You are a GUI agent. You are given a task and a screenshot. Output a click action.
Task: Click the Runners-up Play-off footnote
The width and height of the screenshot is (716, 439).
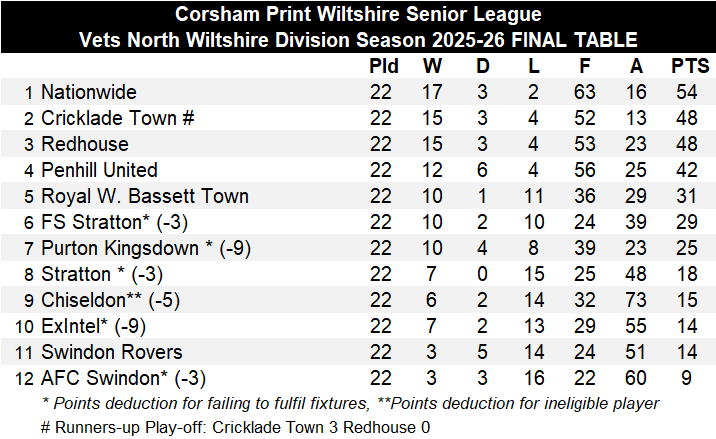(x=236, y=428)
